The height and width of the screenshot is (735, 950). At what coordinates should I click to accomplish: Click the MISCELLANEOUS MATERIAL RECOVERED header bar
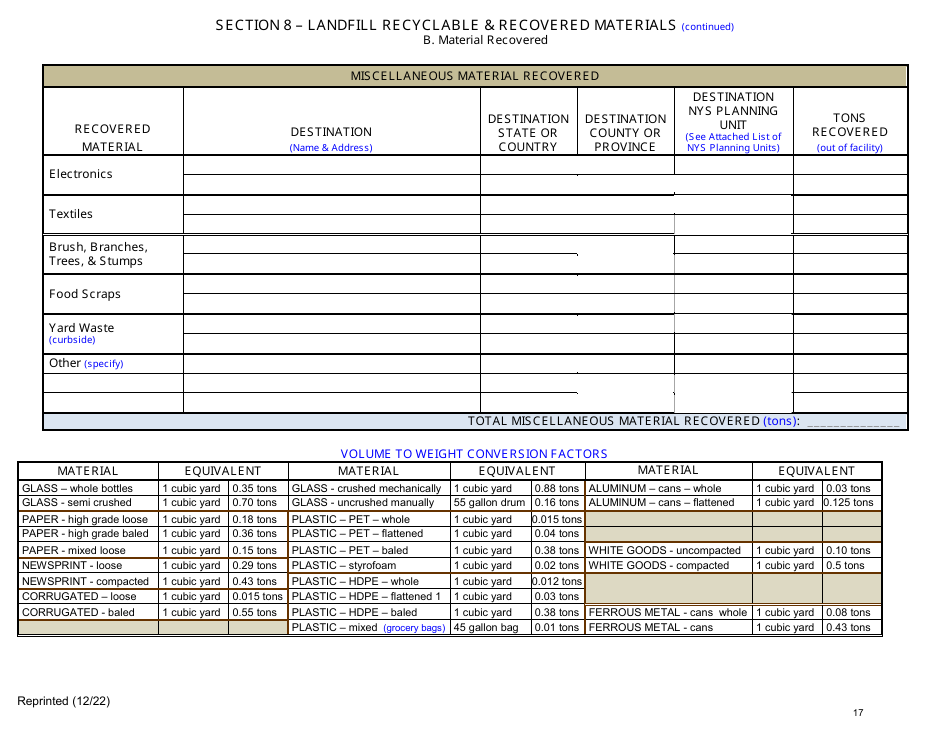pos(474,75)
